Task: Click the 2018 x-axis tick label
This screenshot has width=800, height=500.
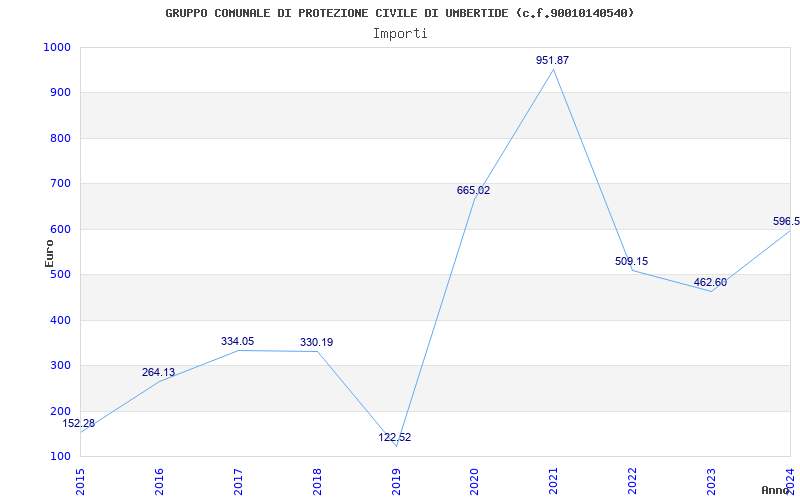Action: 317,481
